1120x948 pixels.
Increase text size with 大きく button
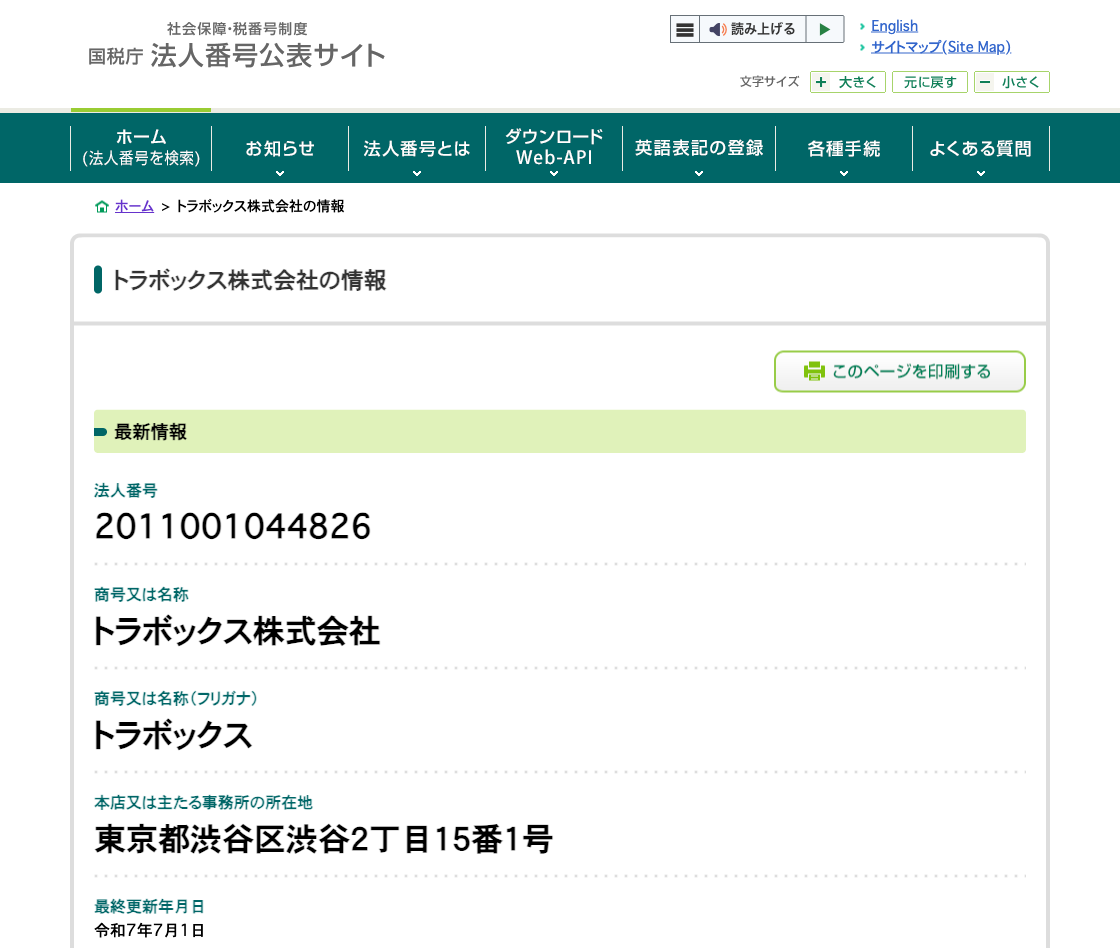pyautogui.click(x=848, y=82)
